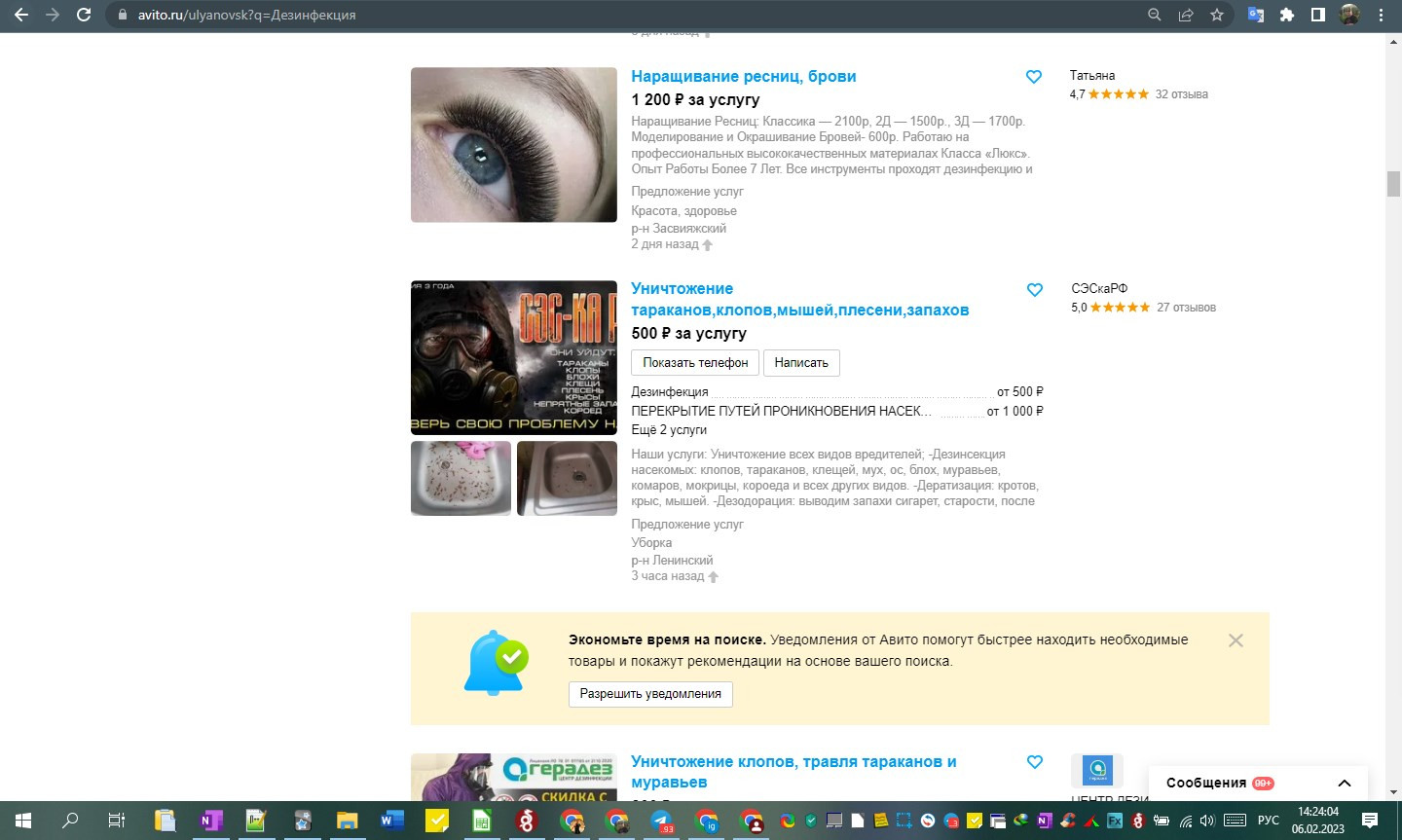
Task: Click 'ПЕРЕКРЫТИЕ ПУТЕЙ ПРОНИКНОВЕНИЯ НАСЕК…' service row
Action: (837, 411)
